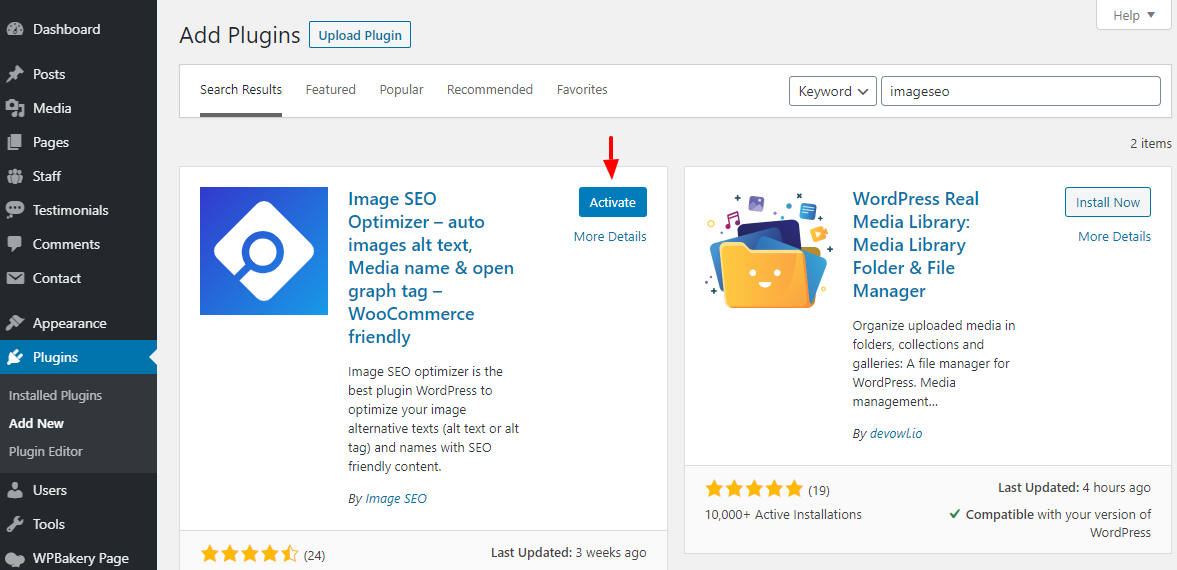Image resolution: width=1177 pixels, height=570 pixels.
Task: Click the Plugins plug icon
Action: tap(14, 357)
